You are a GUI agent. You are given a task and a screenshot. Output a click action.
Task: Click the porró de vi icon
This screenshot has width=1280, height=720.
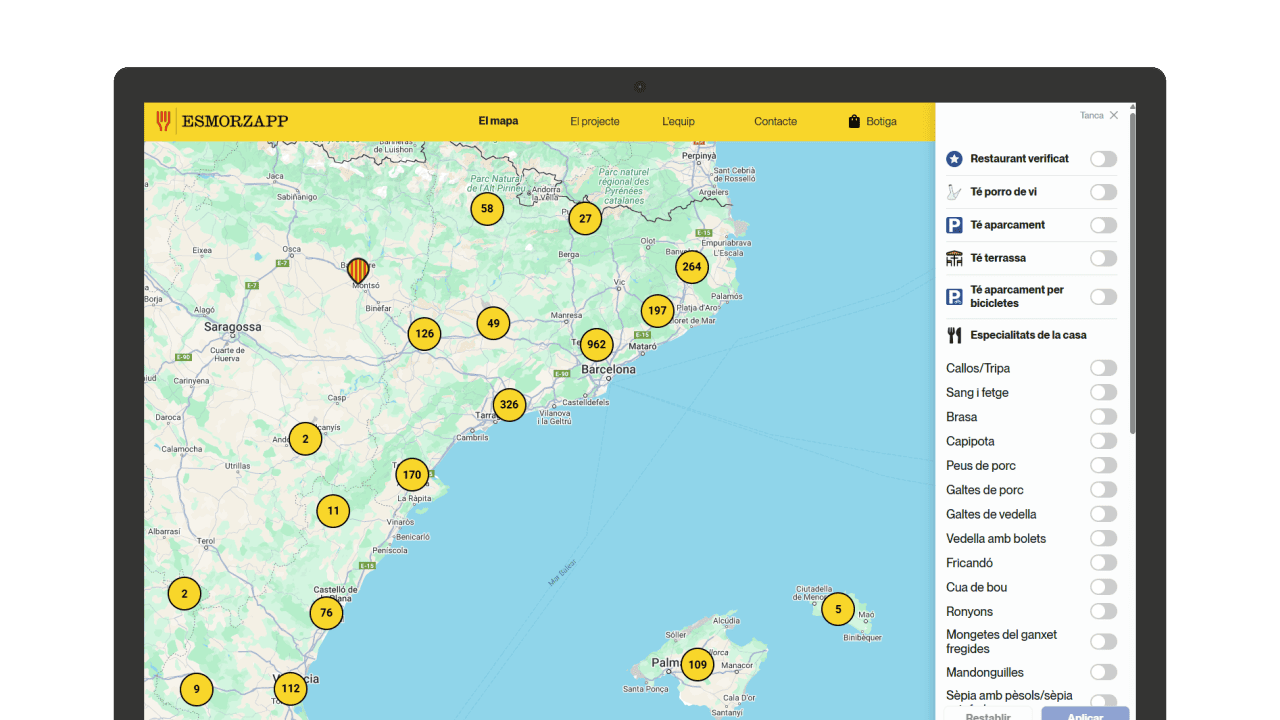[x=954, y=192]
